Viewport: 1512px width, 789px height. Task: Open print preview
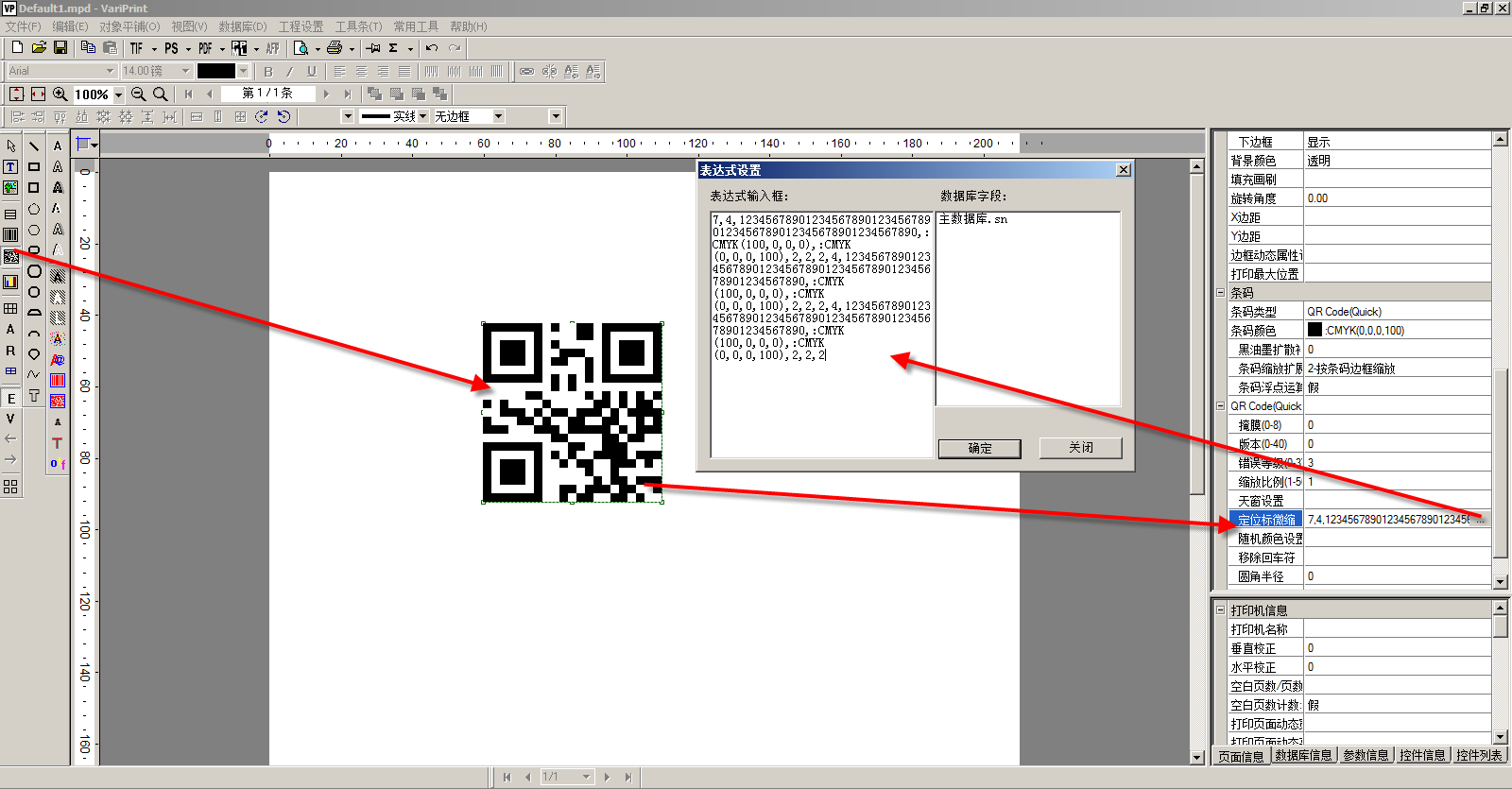coord(301,48)
